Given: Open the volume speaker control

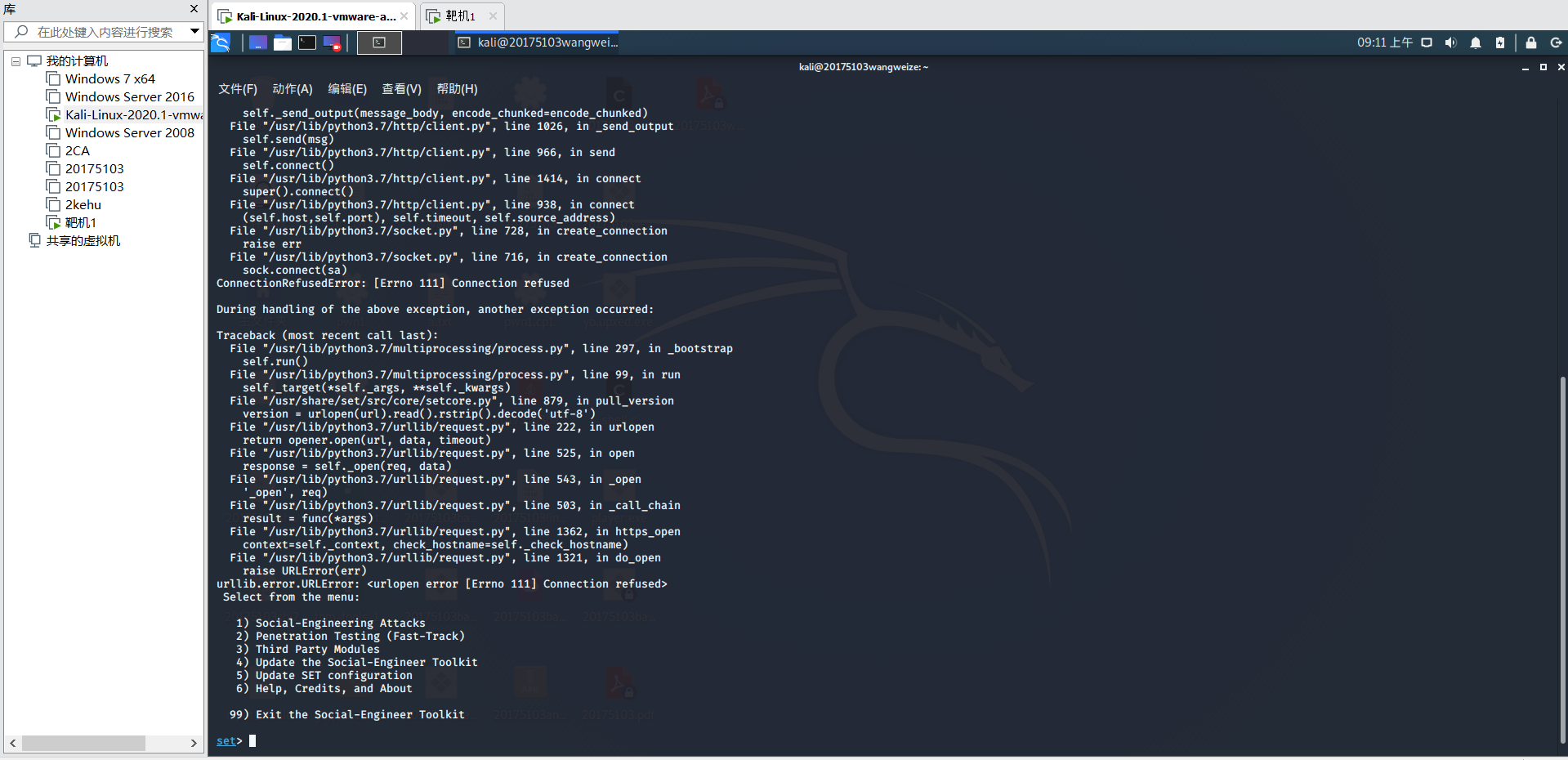Looking at the screenshot, I should point(1450,42).
